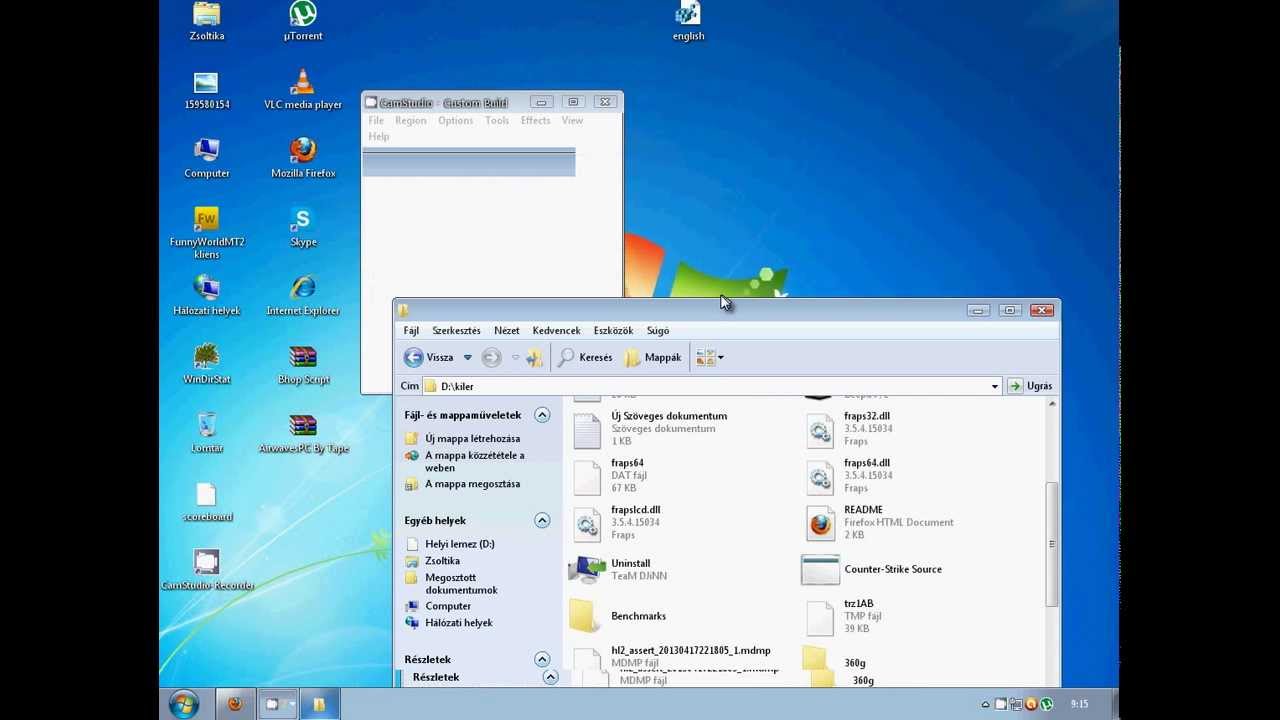Viewport: 1280px width, 720px height.
Task: Open the Effects menu in CamStudio window
Action: point(535,121)
